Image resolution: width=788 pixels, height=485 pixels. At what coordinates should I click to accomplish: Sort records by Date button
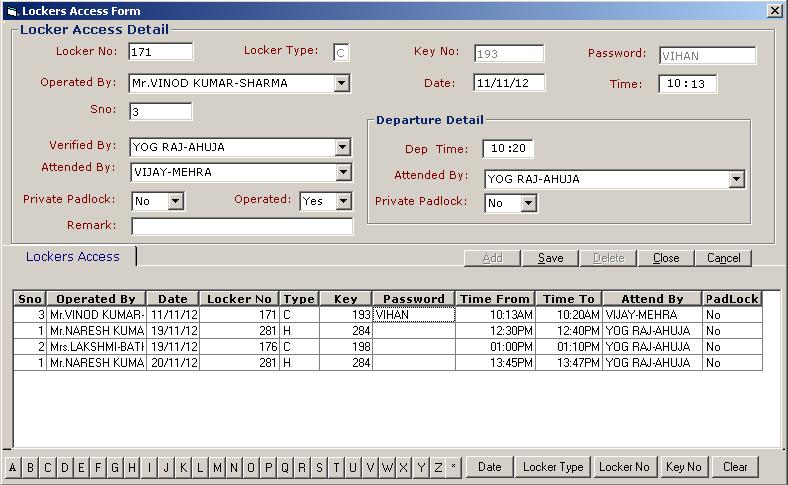click(x=489, y=467)
